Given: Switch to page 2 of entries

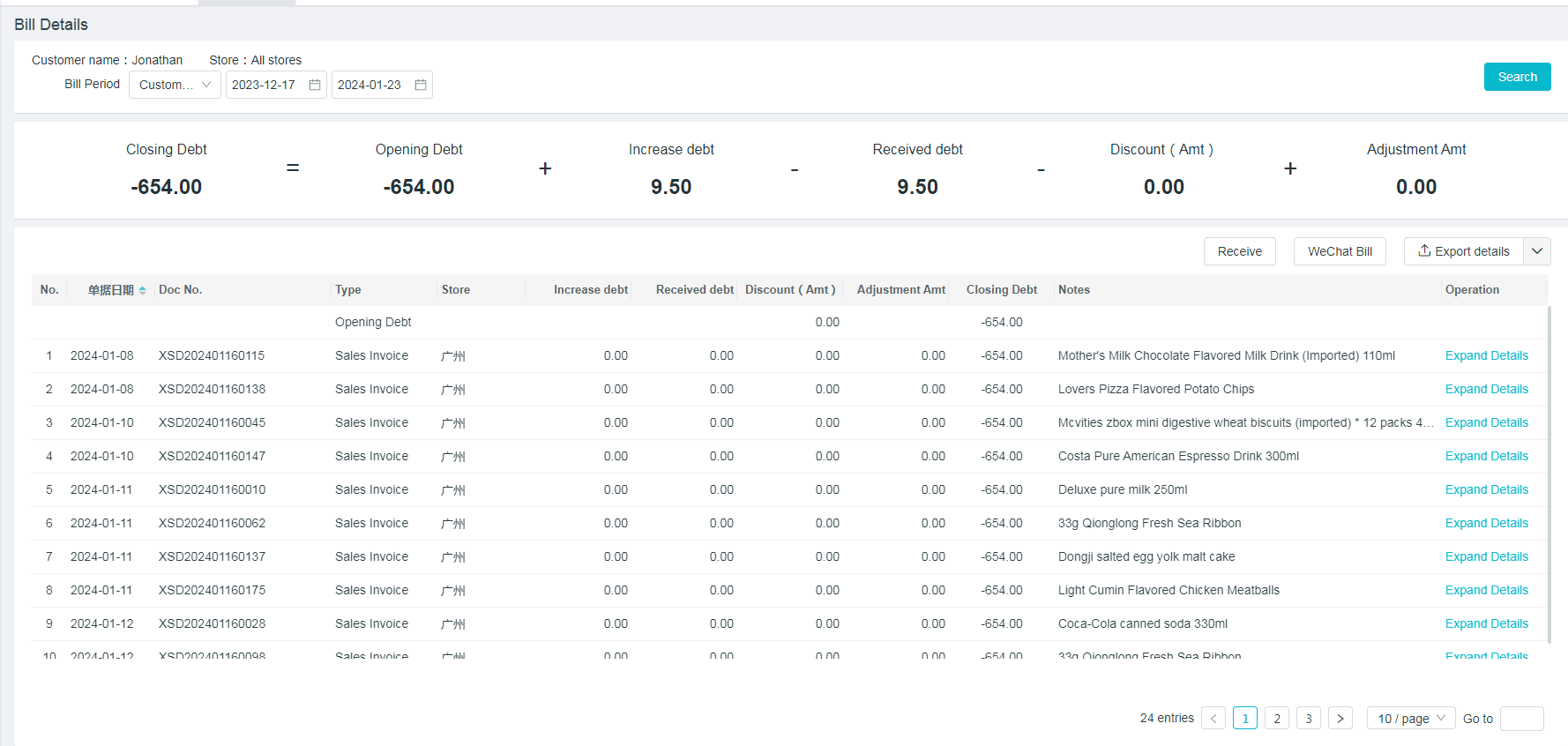Looking at the screenshot, I should point(1276,719).
